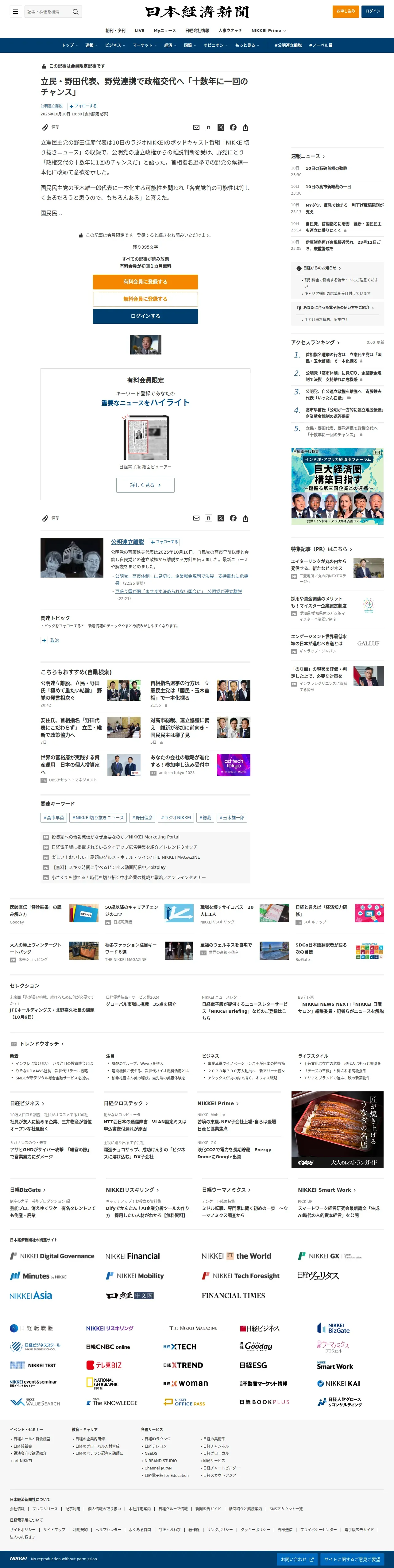Open the Minutes by NIKKEI logo

(39, 1276)
